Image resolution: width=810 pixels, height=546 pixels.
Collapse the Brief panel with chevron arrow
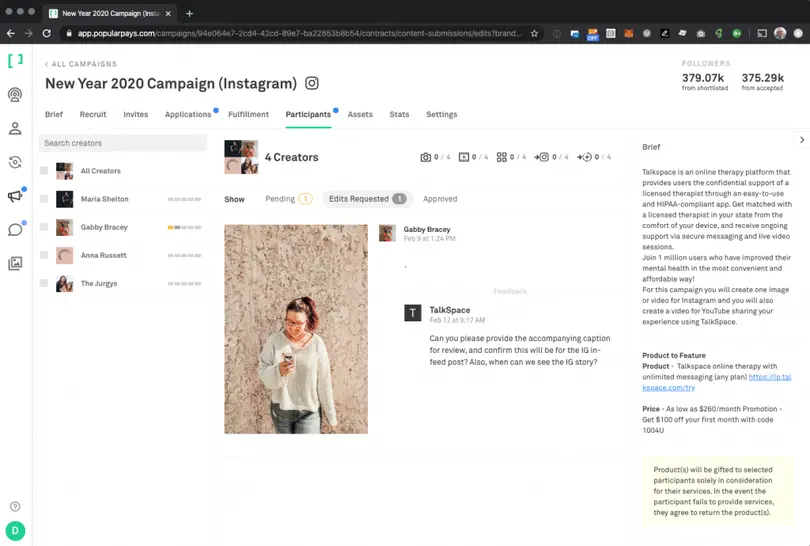pyautogui.click(x=802, y=140)
